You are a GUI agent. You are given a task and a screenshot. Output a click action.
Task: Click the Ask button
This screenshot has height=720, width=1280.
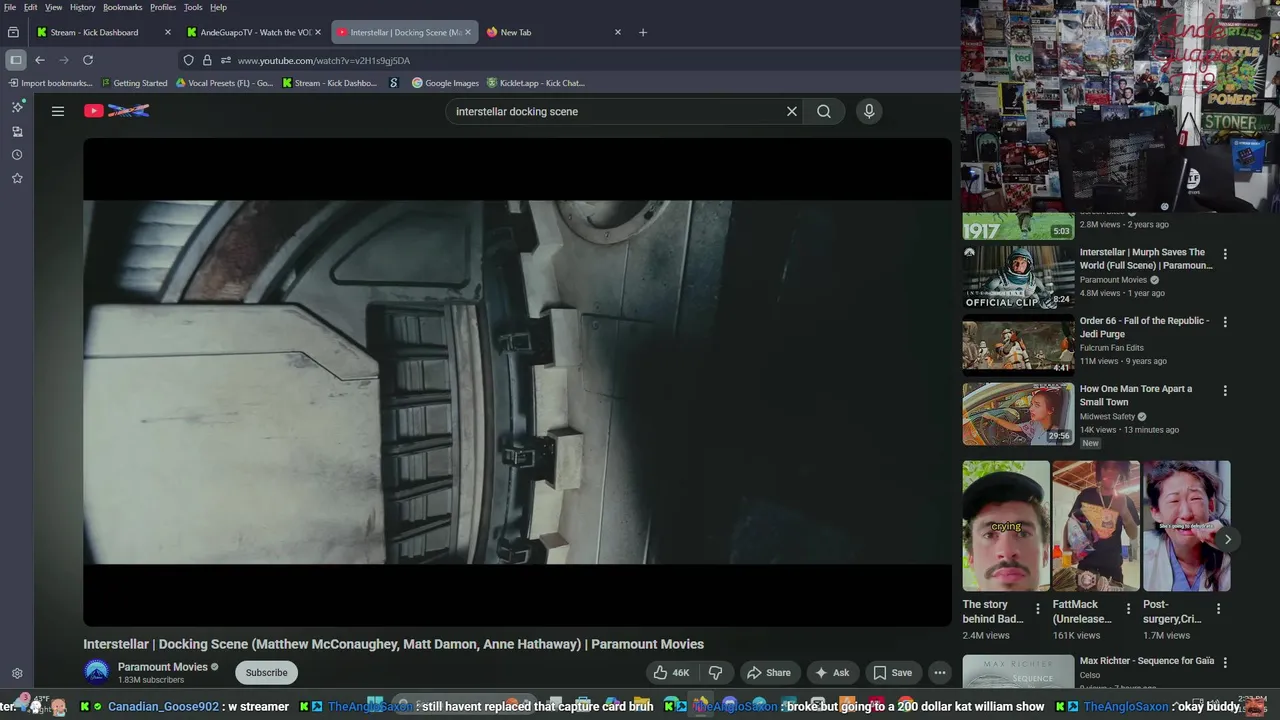pyautogui.click(x=832, y=673)
